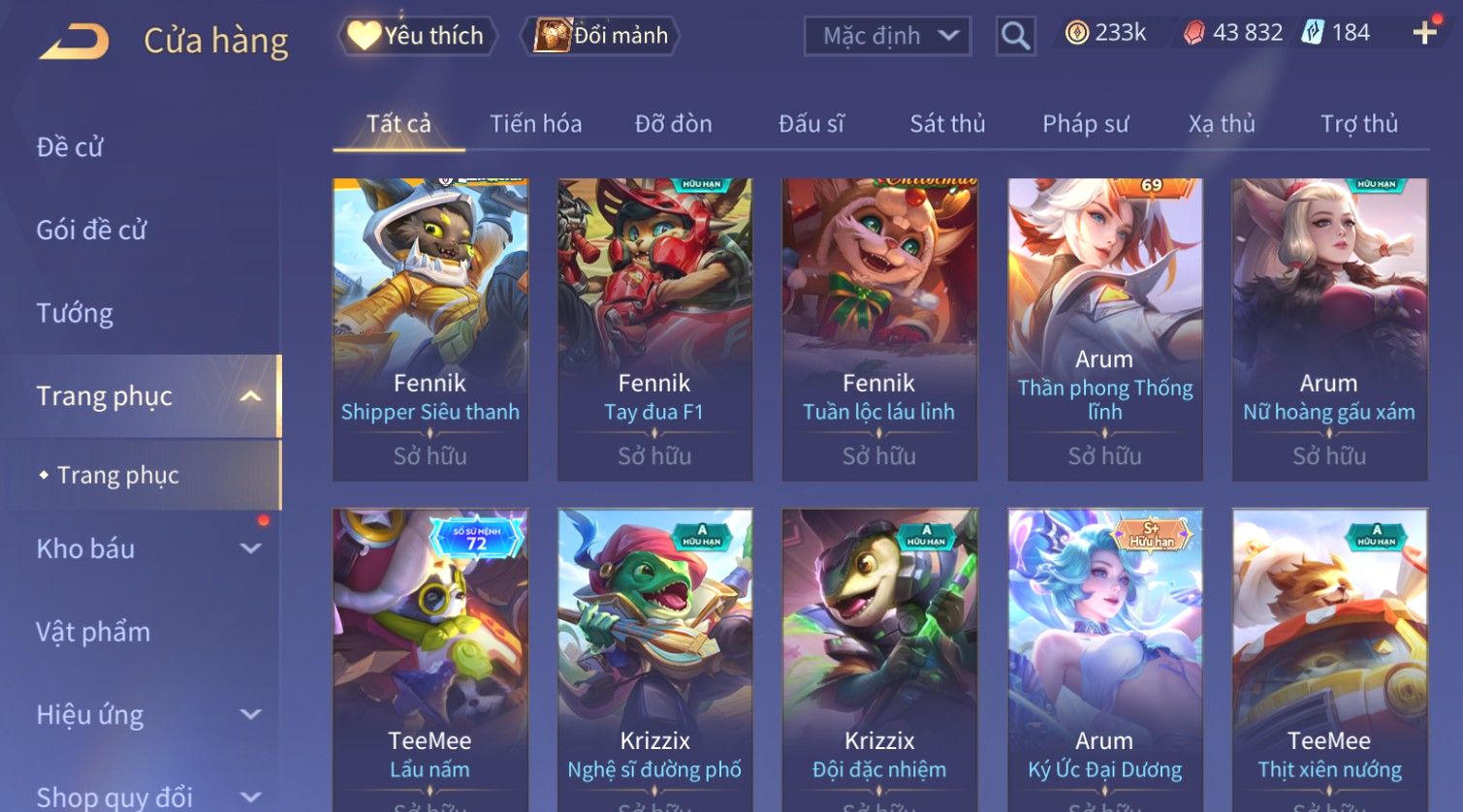
Task: Tap the blue voucher currency icon
Action: (x=1313, y=33)
